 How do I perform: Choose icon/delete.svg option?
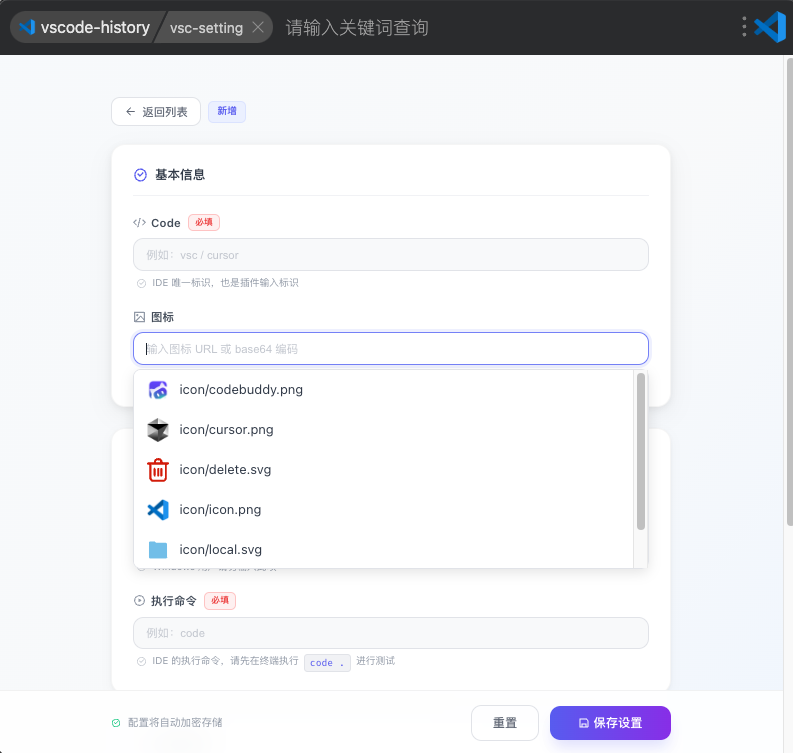(225, 470)
